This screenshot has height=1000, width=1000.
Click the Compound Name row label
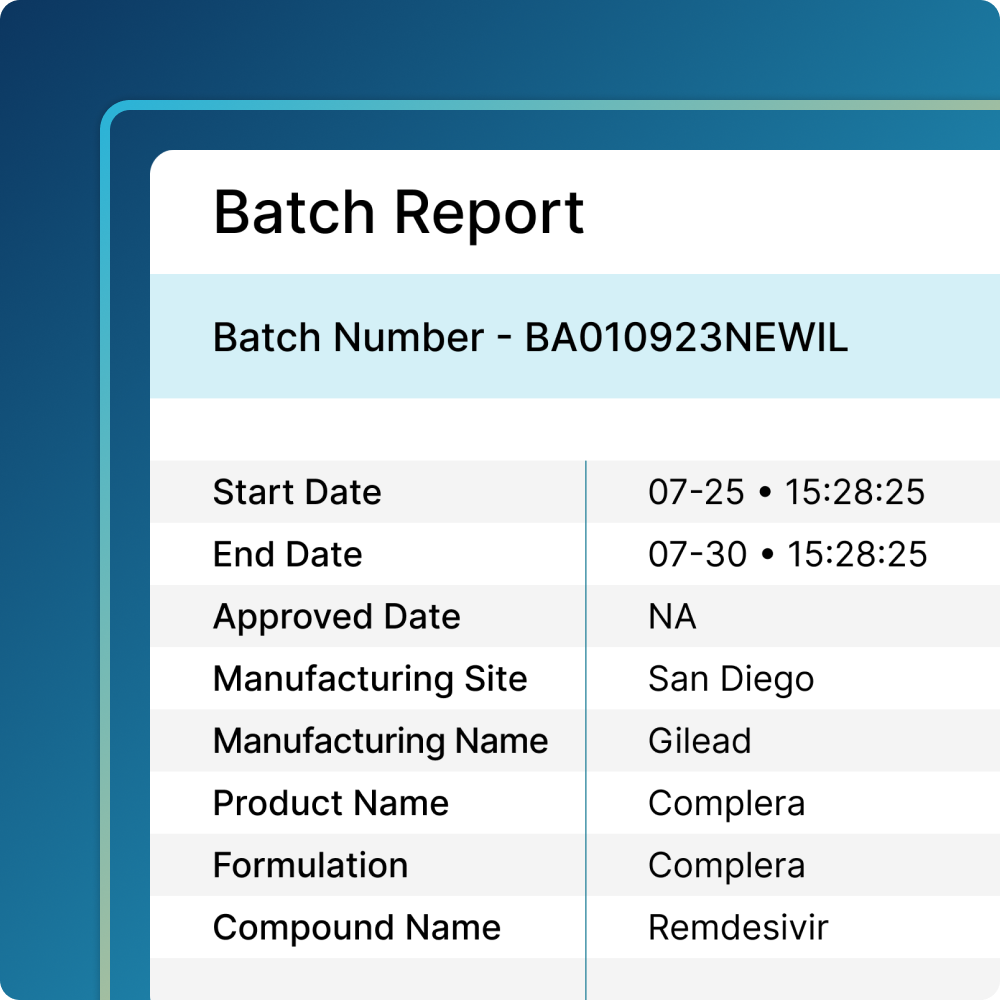pos(357,927)
